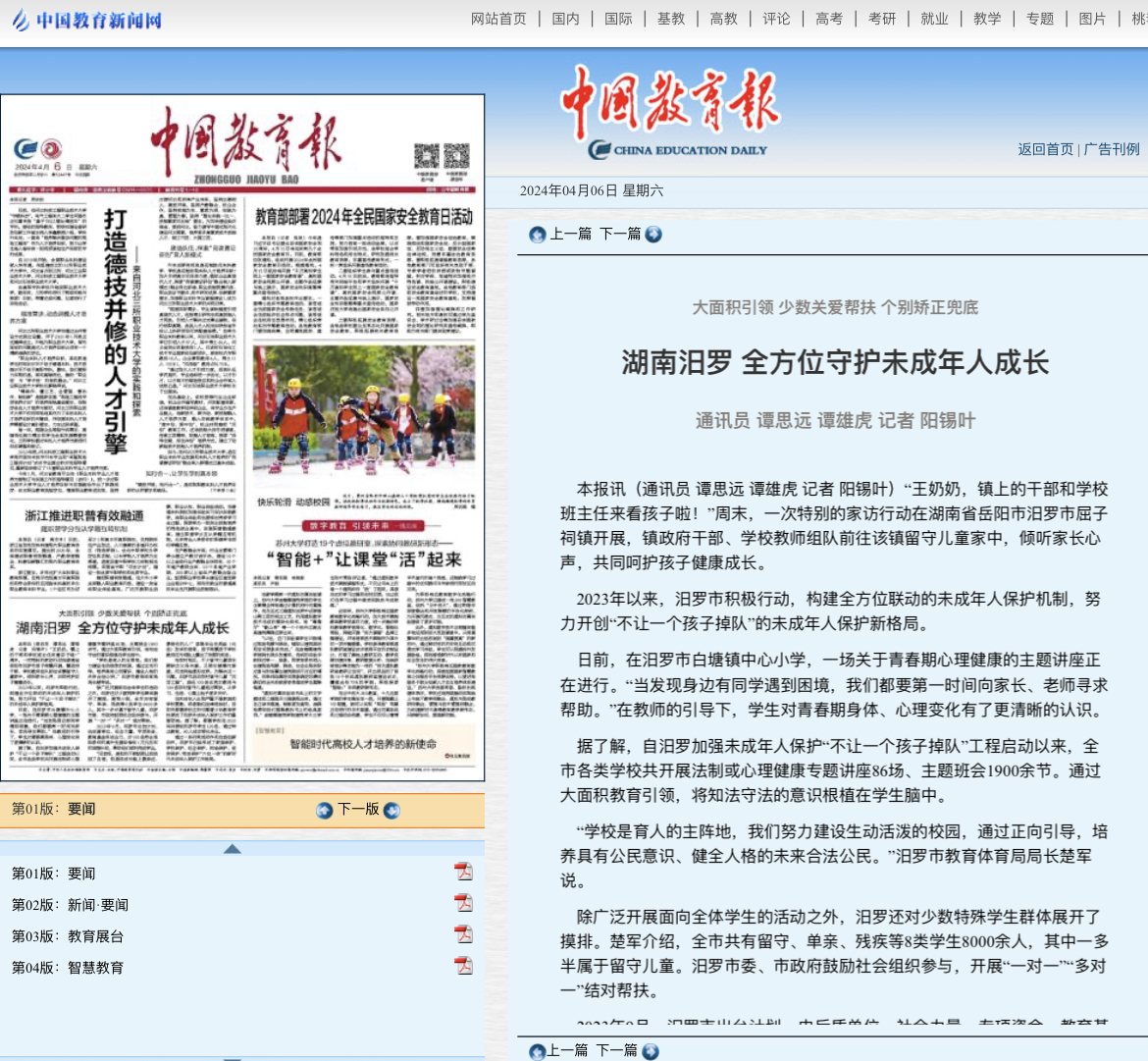Click the 中国教育报 China Education Daily masthead logo
Viewport: 1148px width, 1061px height.
[670, 112]
